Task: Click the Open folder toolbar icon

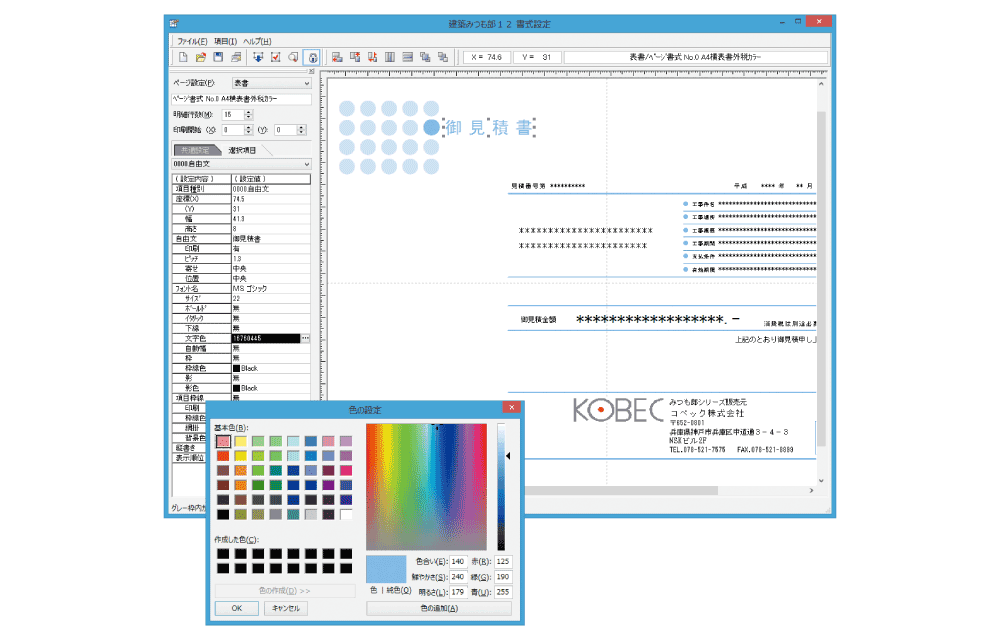Action: [x=201, y=57]
